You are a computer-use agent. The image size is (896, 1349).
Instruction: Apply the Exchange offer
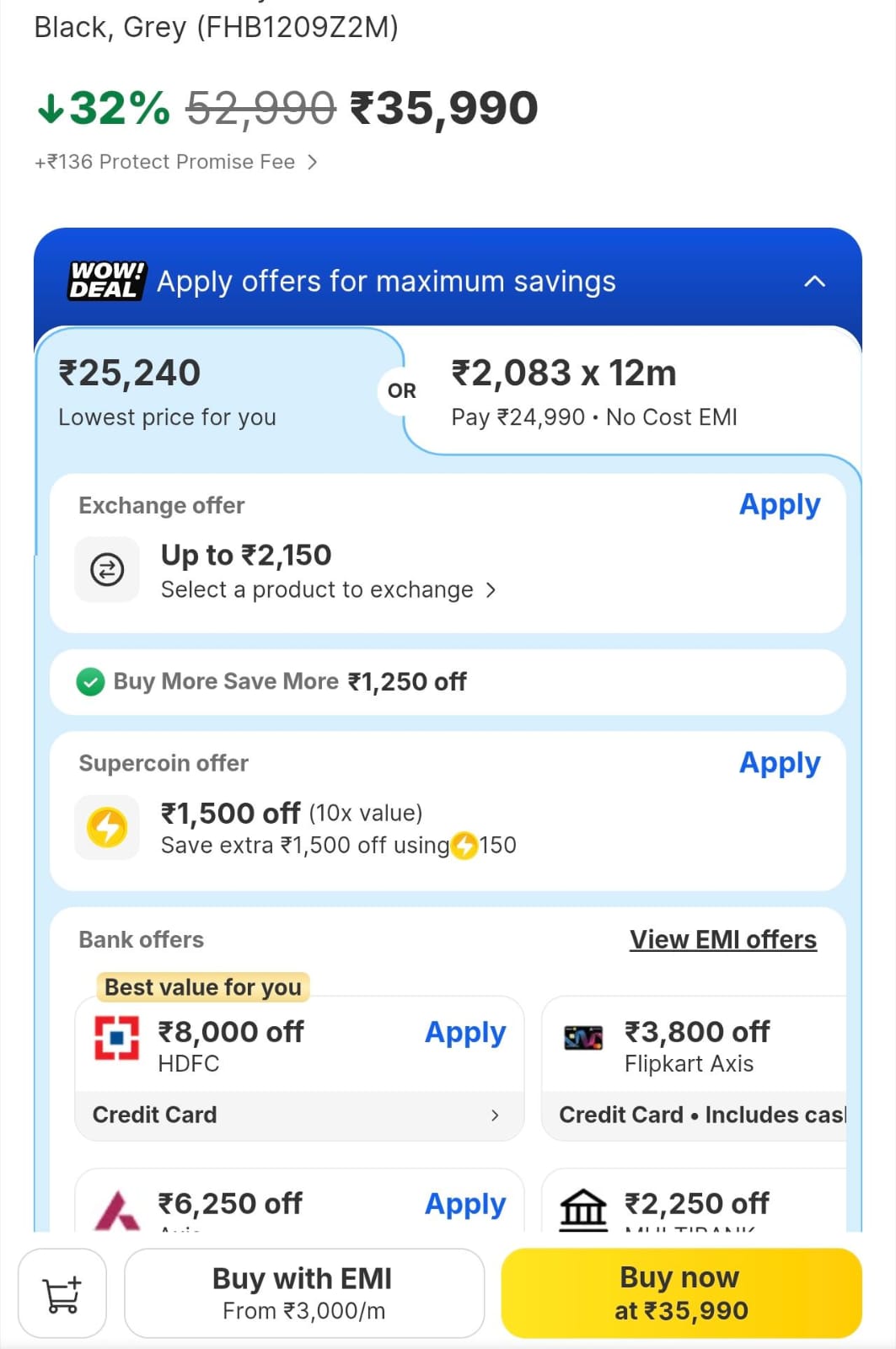click(x=779, y=504)
